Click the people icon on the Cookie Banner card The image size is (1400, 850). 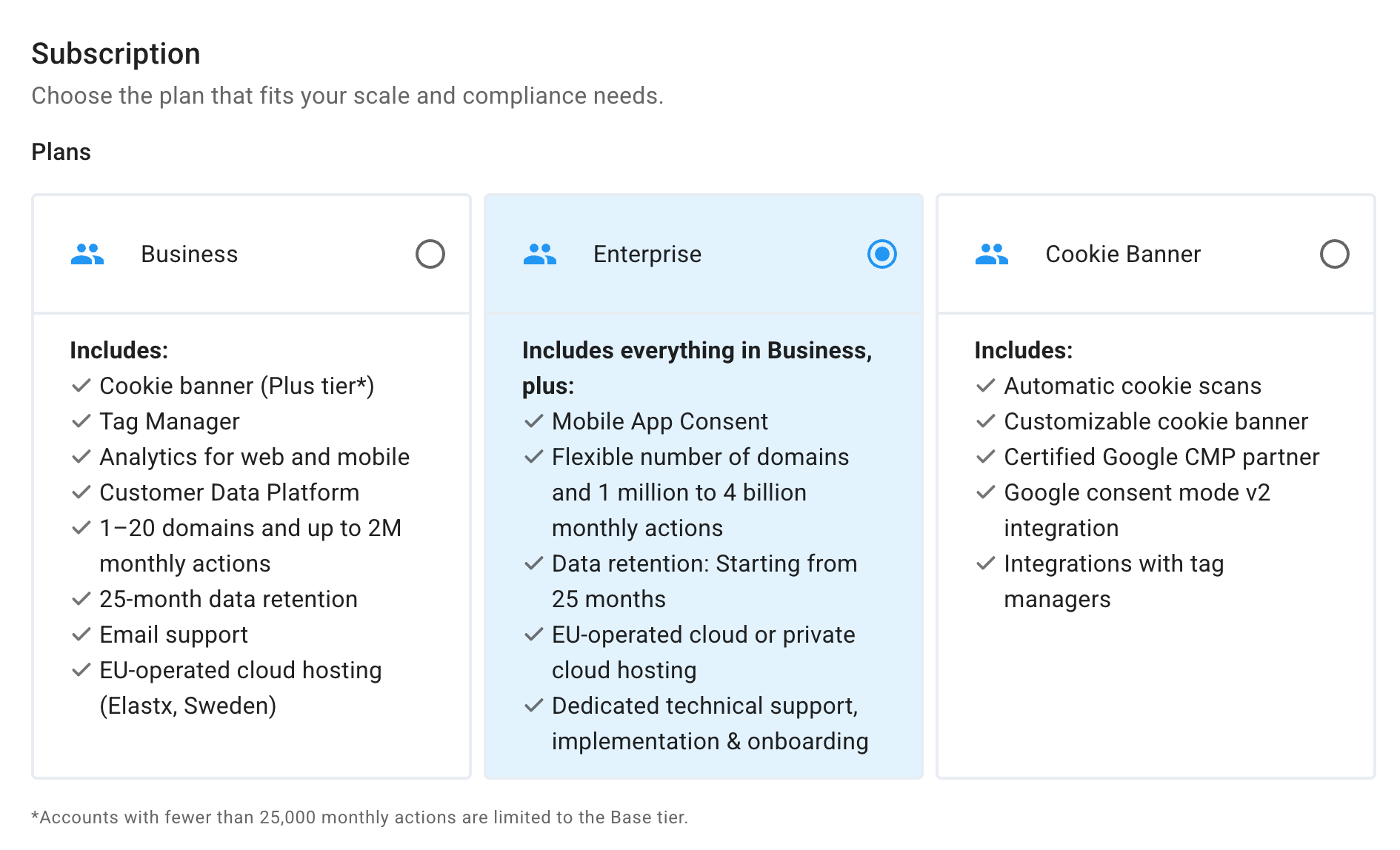[991, 255]
